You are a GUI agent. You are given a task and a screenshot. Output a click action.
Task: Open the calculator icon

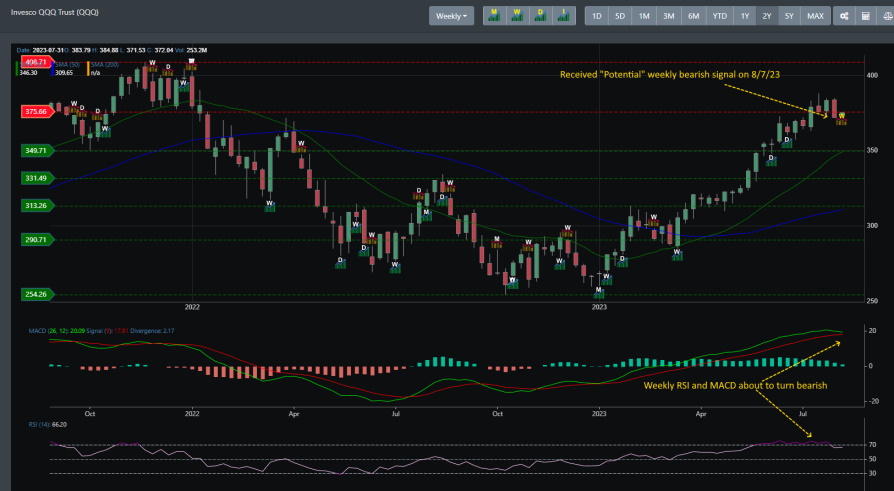(x=865, y=16)
